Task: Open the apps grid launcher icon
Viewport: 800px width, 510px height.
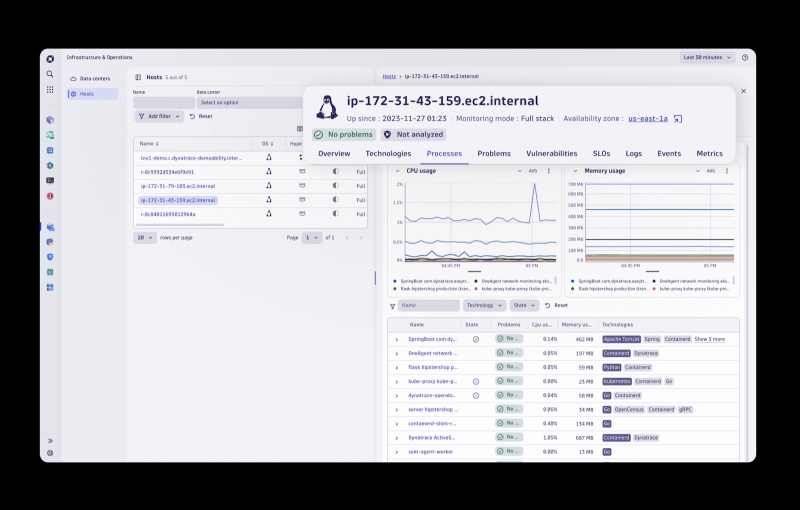Action: 50,89
